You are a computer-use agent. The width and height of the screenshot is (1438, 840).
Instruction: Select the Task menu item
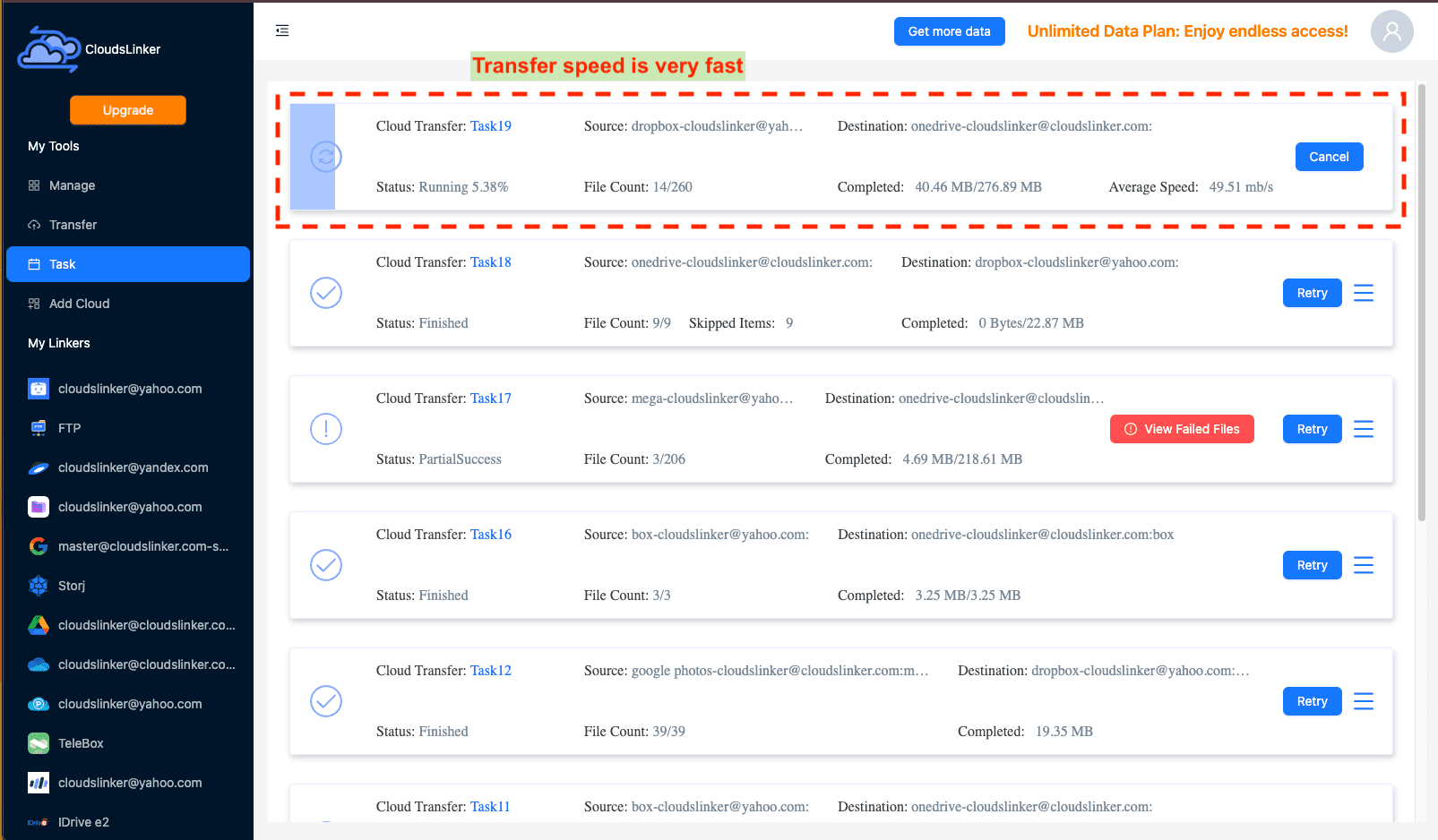(128, 264)
